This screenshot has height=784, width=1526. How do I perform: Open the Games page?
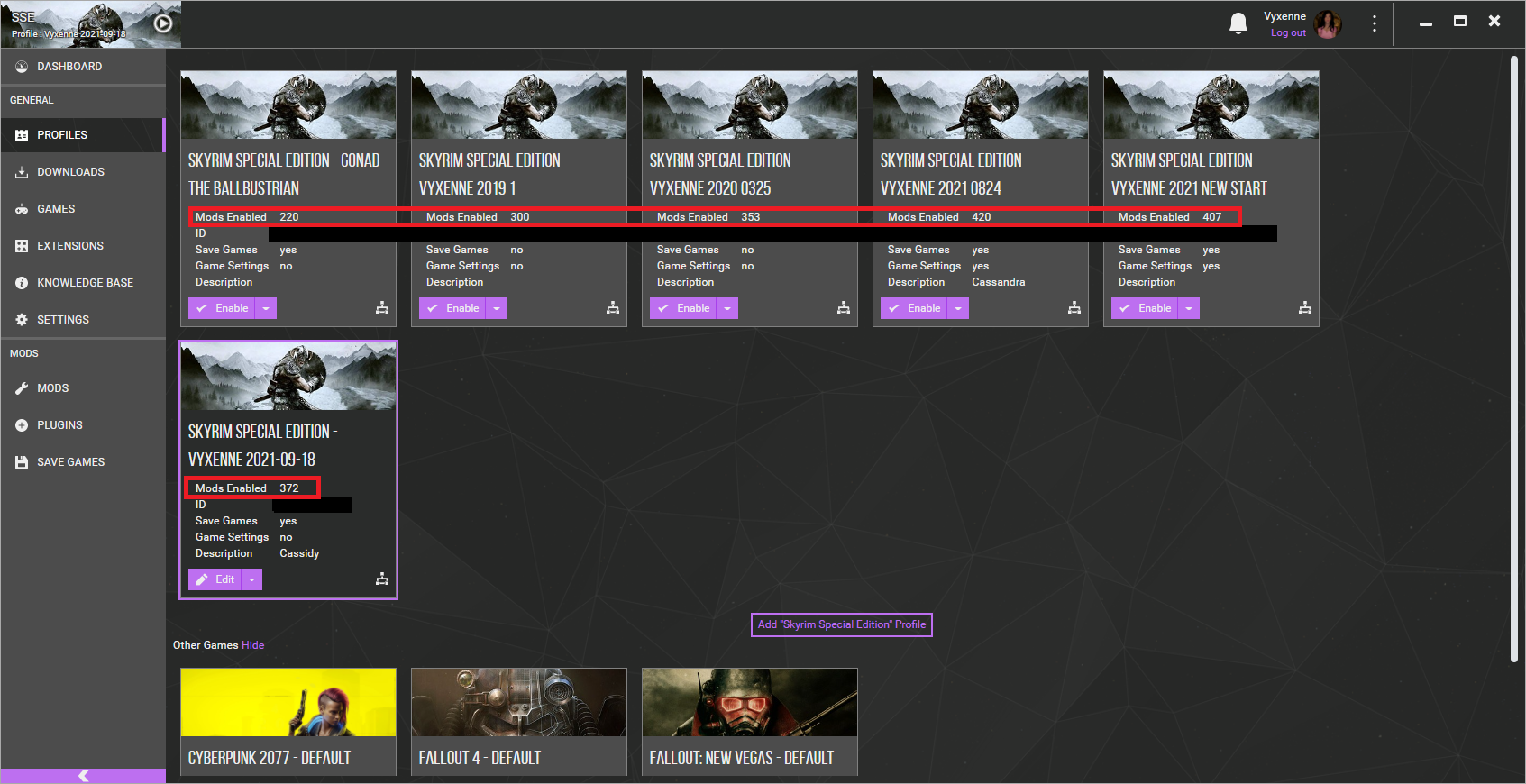pos(83,209)
